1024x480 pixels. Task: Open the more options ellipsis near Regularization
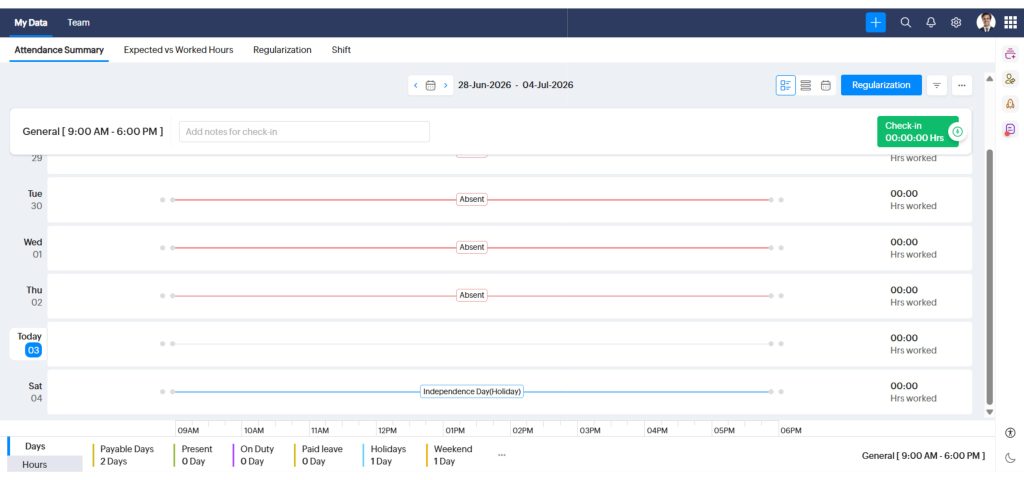click(x=962, y=85)
